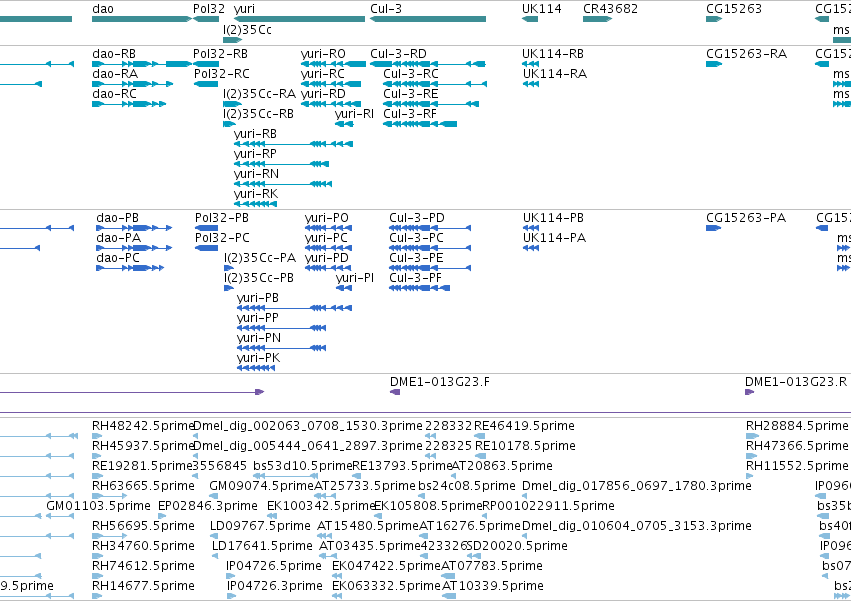851x601 pixels.
Task: Click EST RH48242.5prime
Action: (x=143, y=426)
